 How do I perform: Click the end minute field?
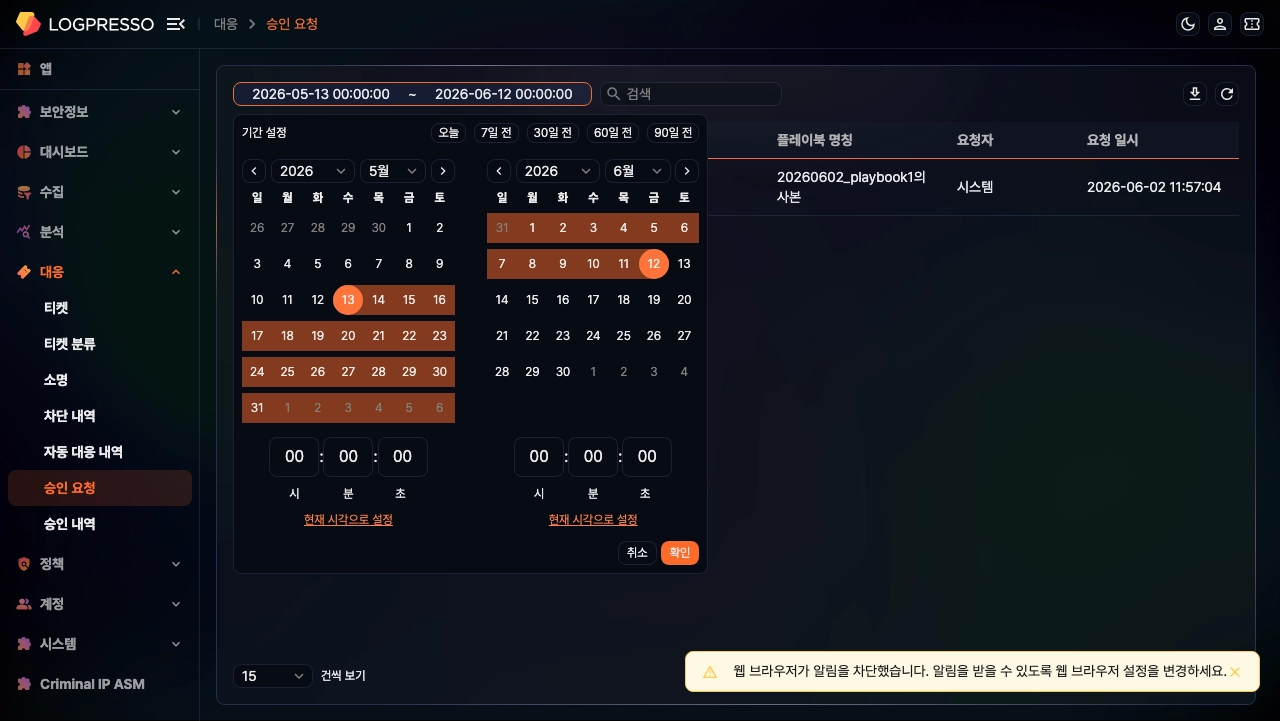(593, 457)
